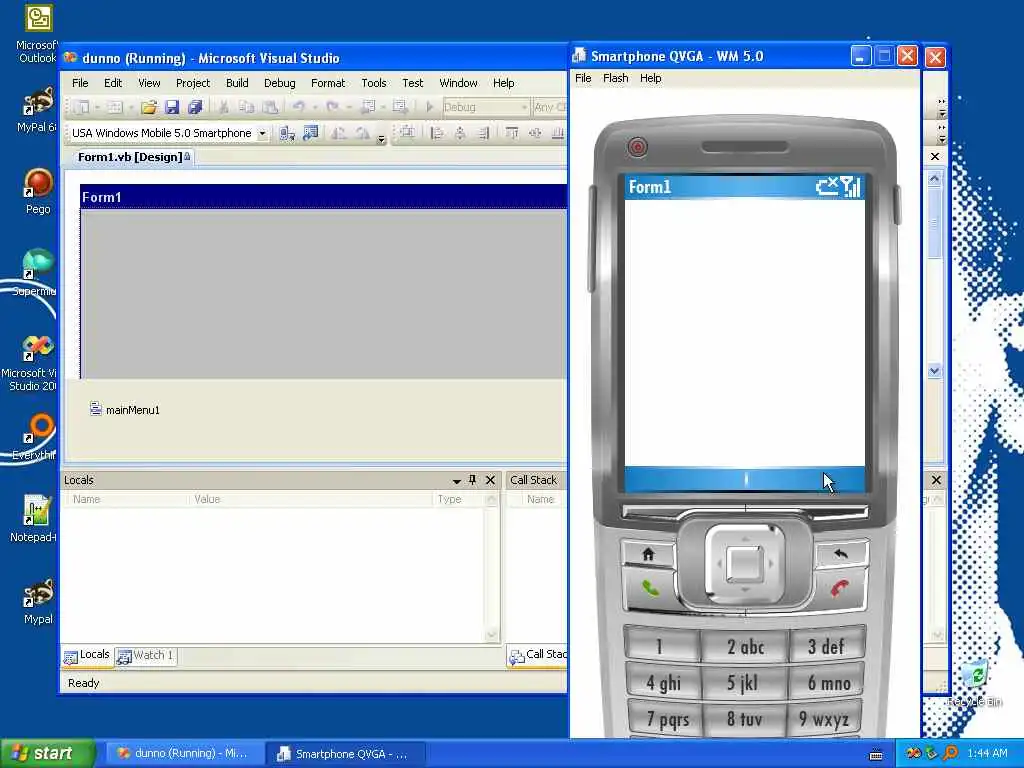Open Locals panel window position dropdown
This screenshot has width=1024, height=768.
pos(456,481)
